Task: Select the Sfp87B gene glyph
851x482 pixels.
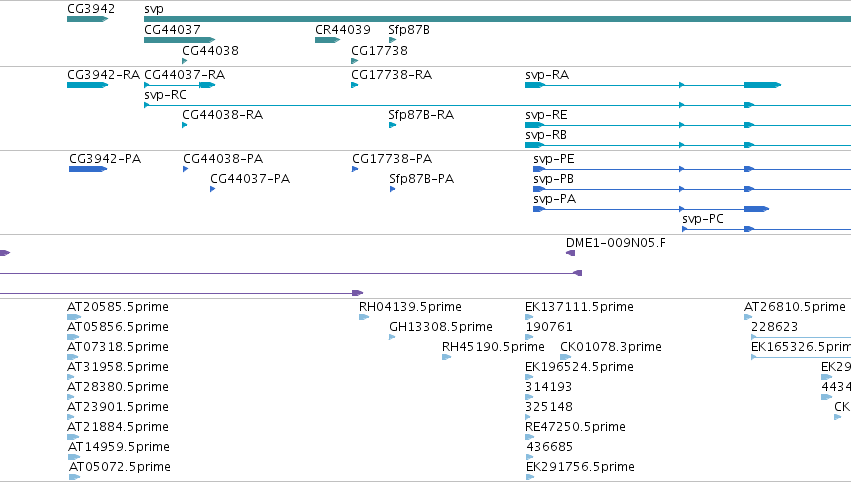Action: click(x=392, y=40)
